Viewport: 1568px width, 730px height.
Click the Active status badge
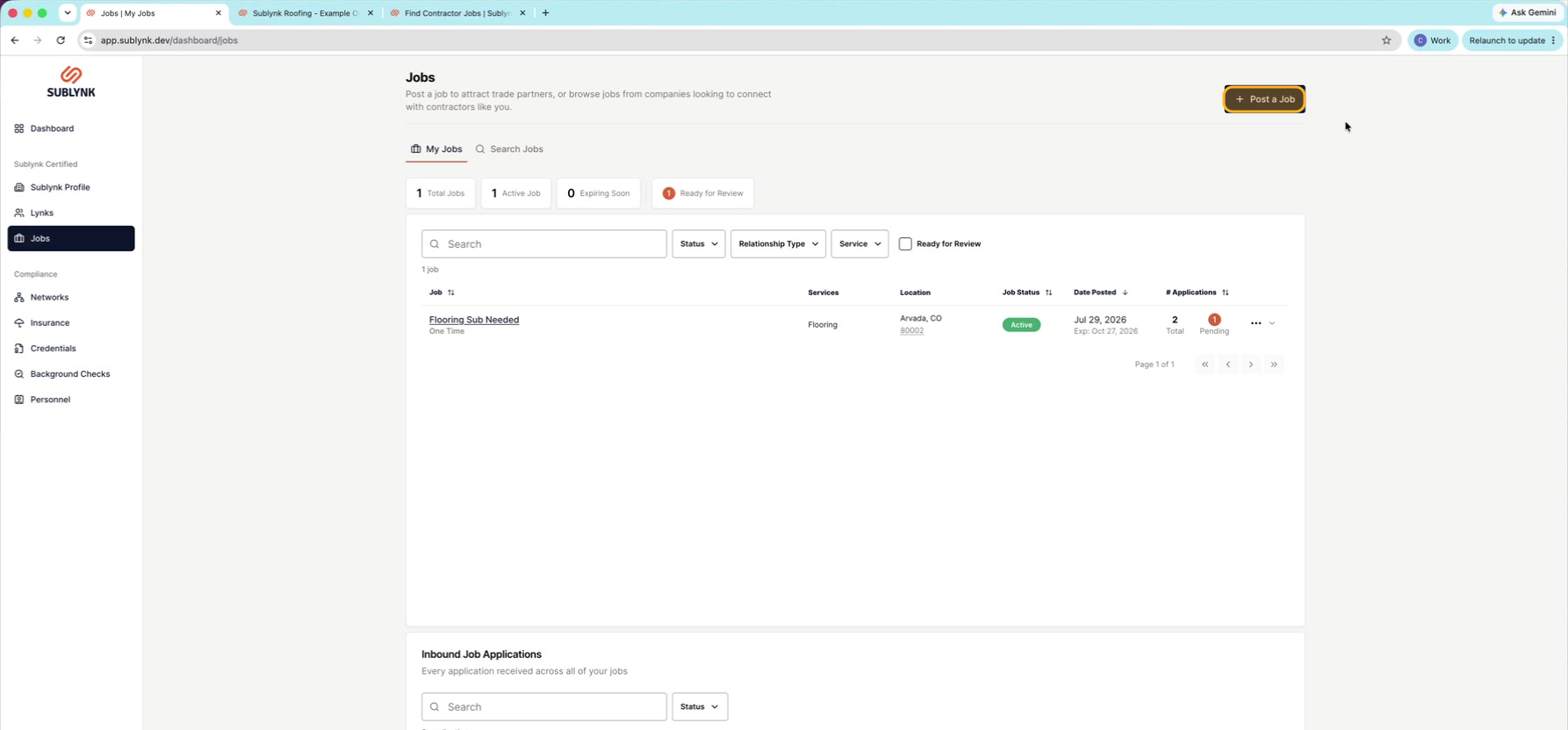(1021, 325)
